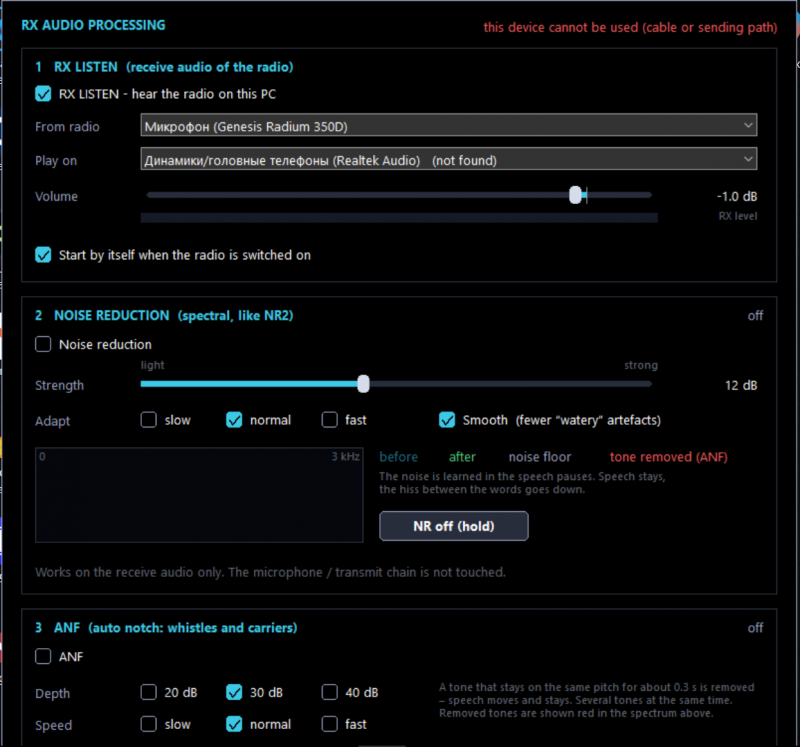Set ANF Speed to slow
Viewport: 800px width, 747px height.
(148, 724)
